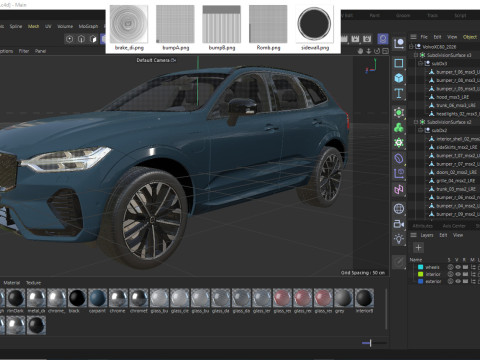Viewport: 480px width, 360px height.
Task: Toggle solo for the interior layer
Action: coord(450,274)
